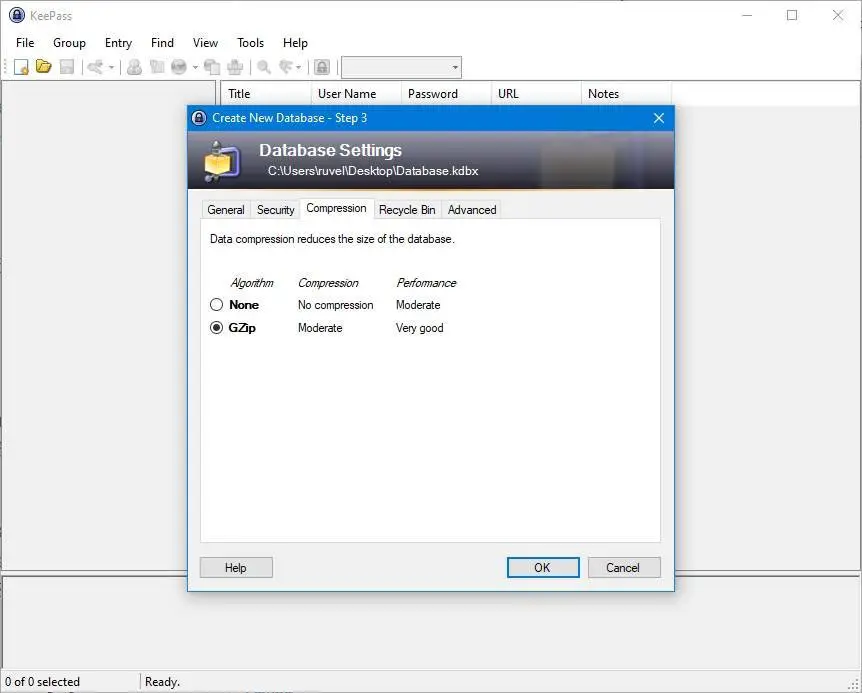Open the Entry menu

click(x=118, y=43)
